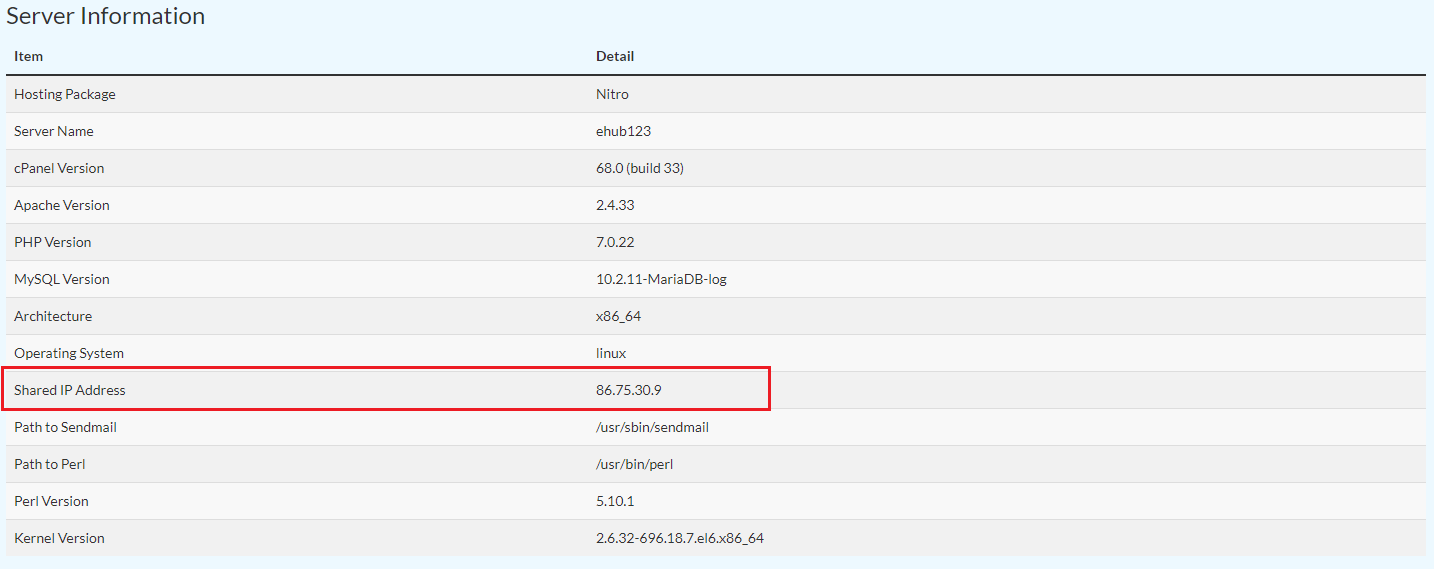Click the 86.75.30.9 IP address

(x=629, y=390)
